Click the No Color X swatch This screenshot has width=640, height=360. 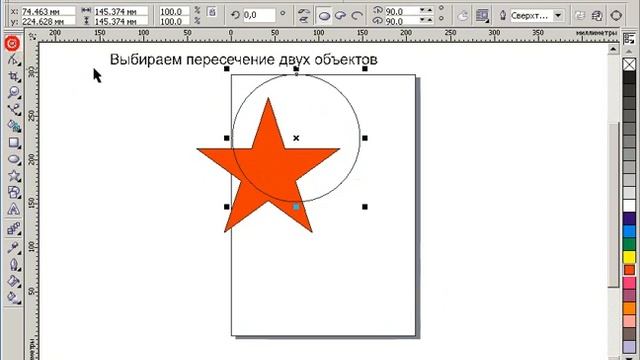(629, 64)
